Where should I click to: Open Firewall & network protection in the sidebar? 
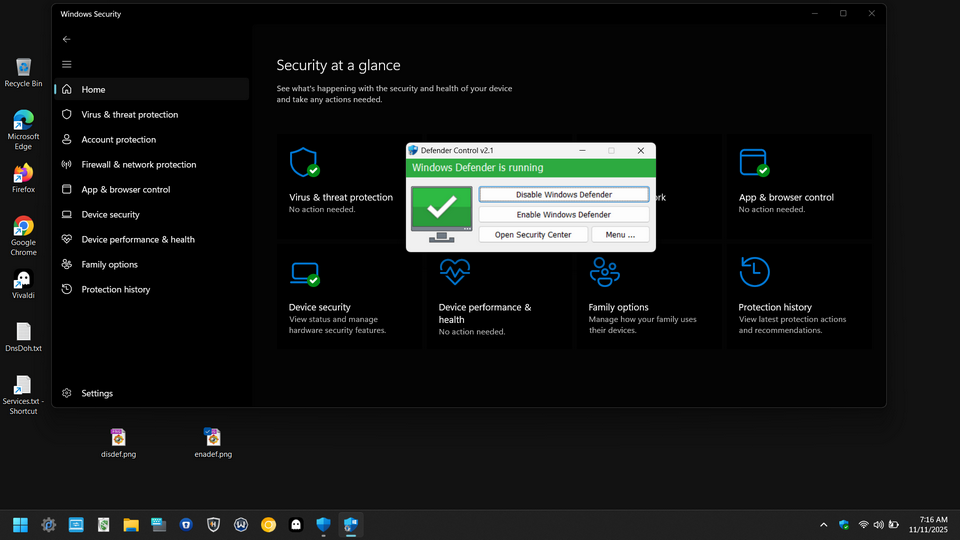tap(151, 165)
